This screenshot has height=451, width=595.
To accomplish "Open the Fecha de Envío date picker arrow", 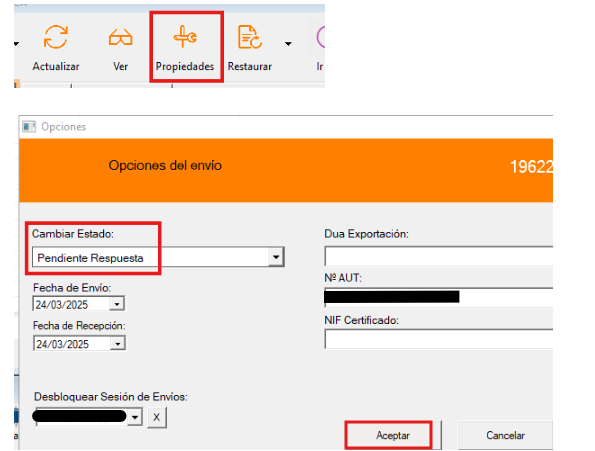I will pyautogui.click(x=117, y=304).
